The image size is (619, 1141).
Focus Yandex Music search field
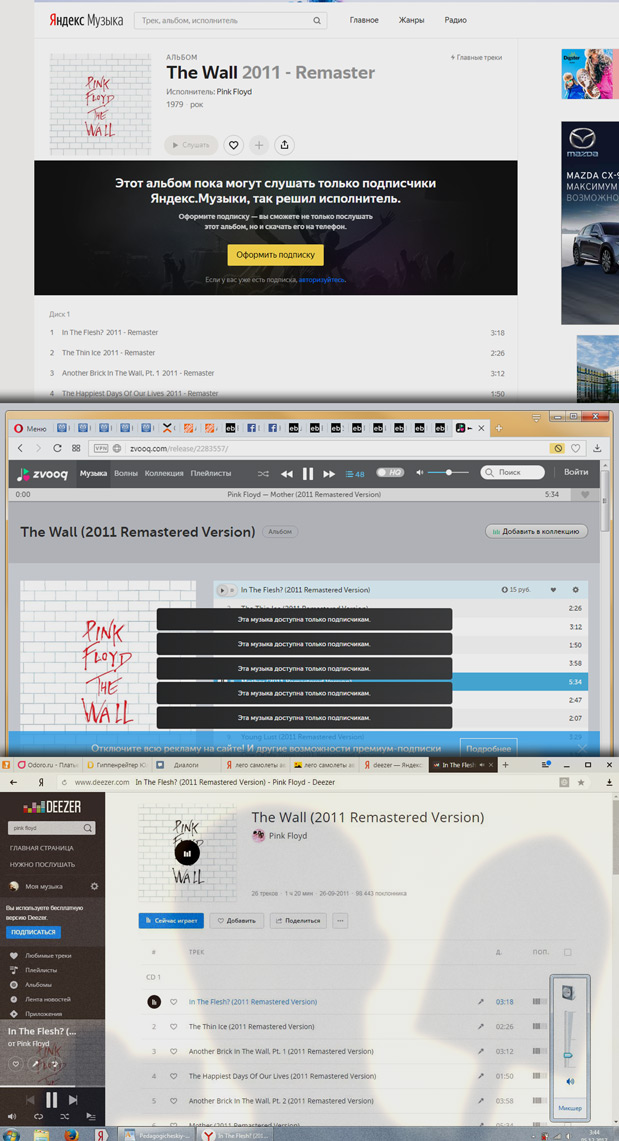pos(230,20)
